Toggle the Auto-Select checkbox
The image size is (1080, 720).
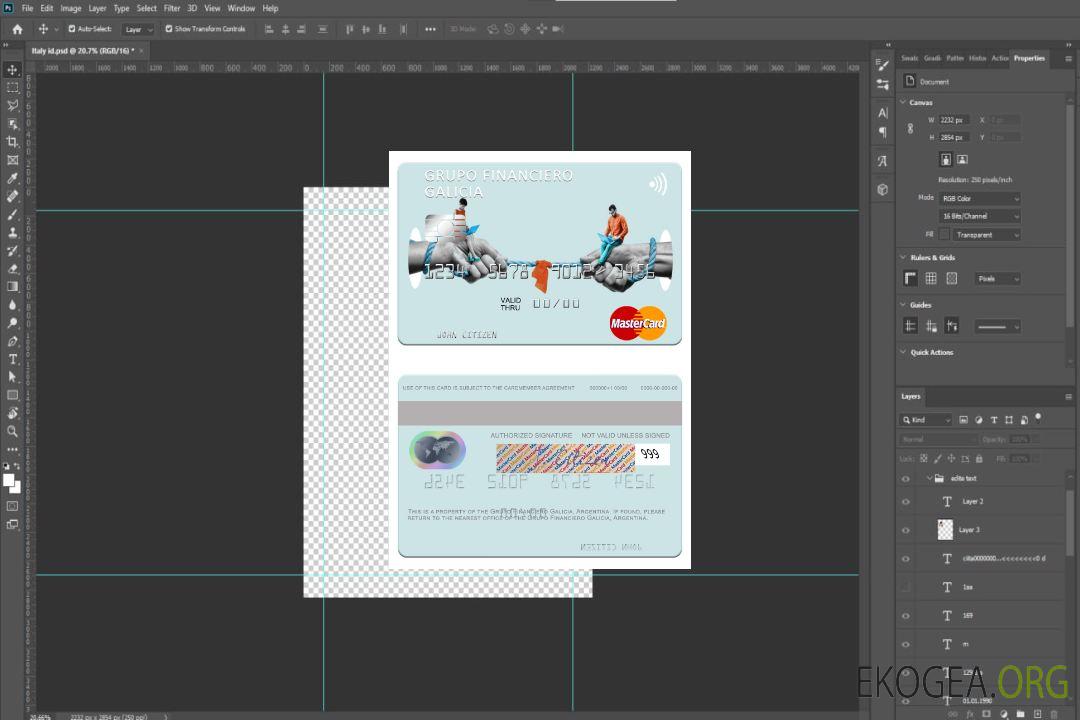pyautogui.click(x=72, y=29)
